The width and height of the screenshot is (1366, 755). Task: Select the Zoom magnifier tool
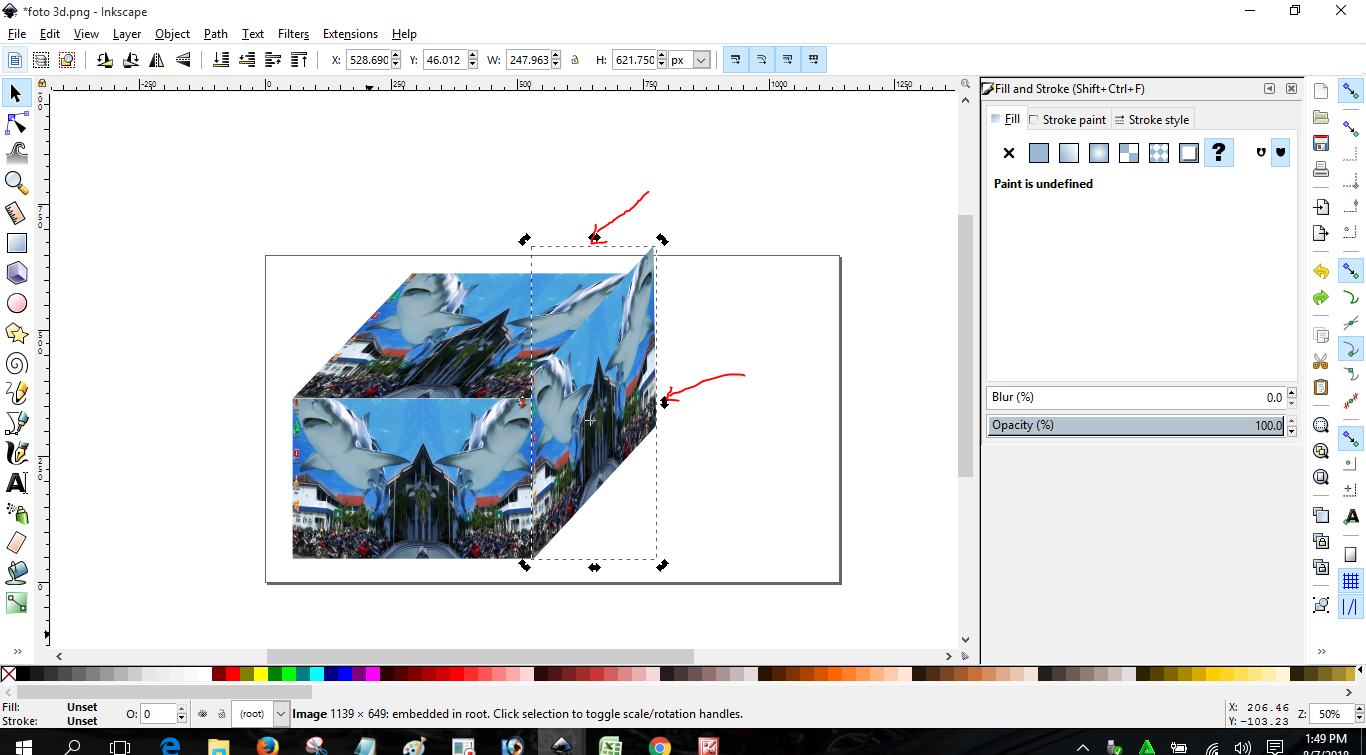click(16, 182)
